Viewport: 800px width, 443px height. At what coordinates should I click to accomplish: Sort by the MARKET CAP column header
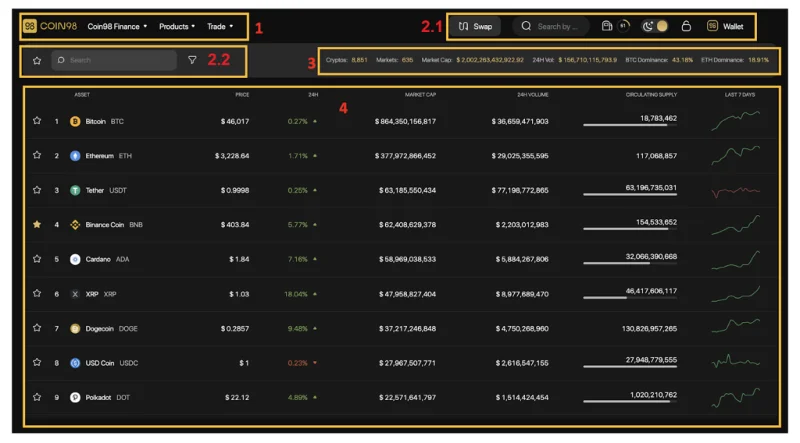click(420, 94)
